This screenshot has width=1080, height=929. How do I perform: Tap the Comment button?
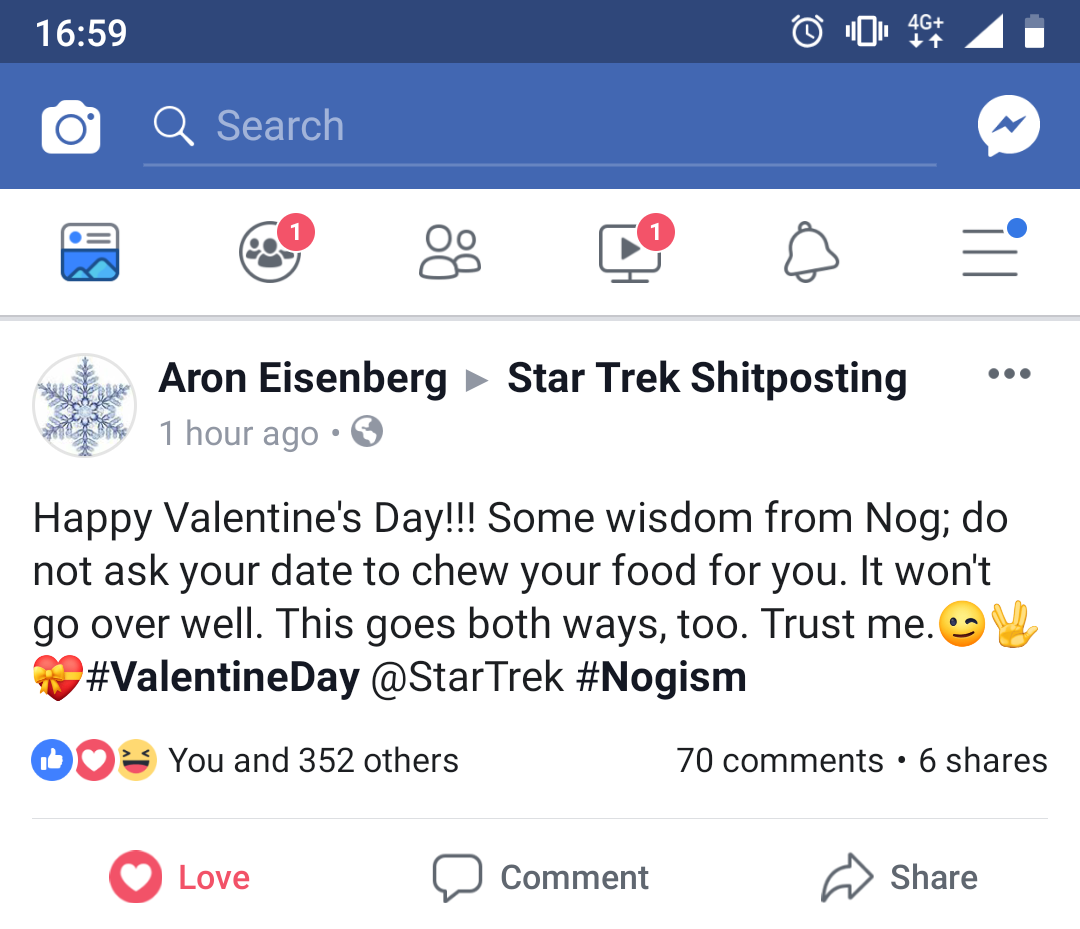click(541, 877)
